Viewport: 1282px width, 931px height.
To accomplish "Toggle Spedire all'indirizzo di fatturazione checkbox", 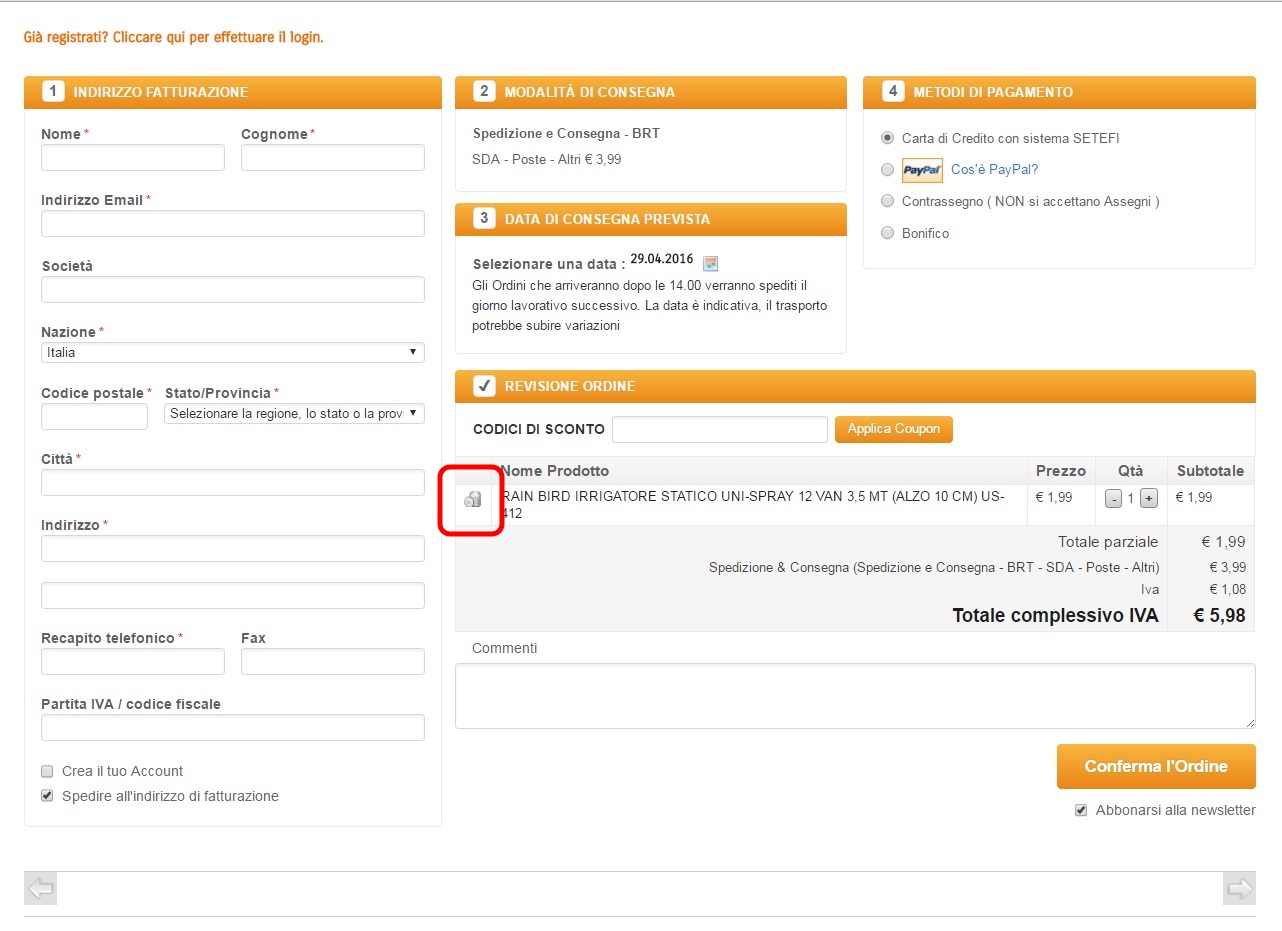I will [x=47, y=796].
